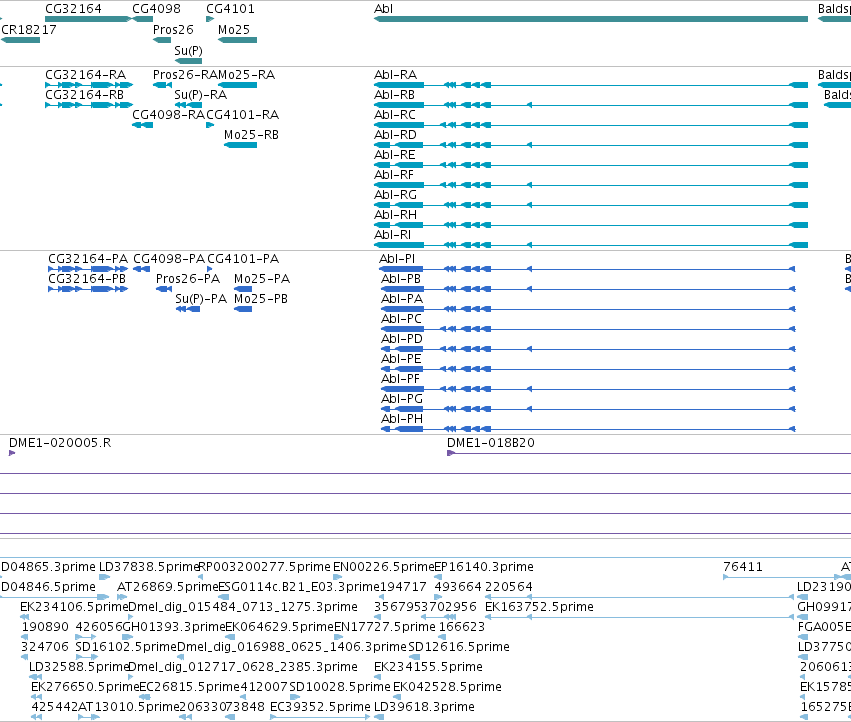Select EST LD32588.5prime
Screen dimensions: 851x722
click(x=79, y=667)
